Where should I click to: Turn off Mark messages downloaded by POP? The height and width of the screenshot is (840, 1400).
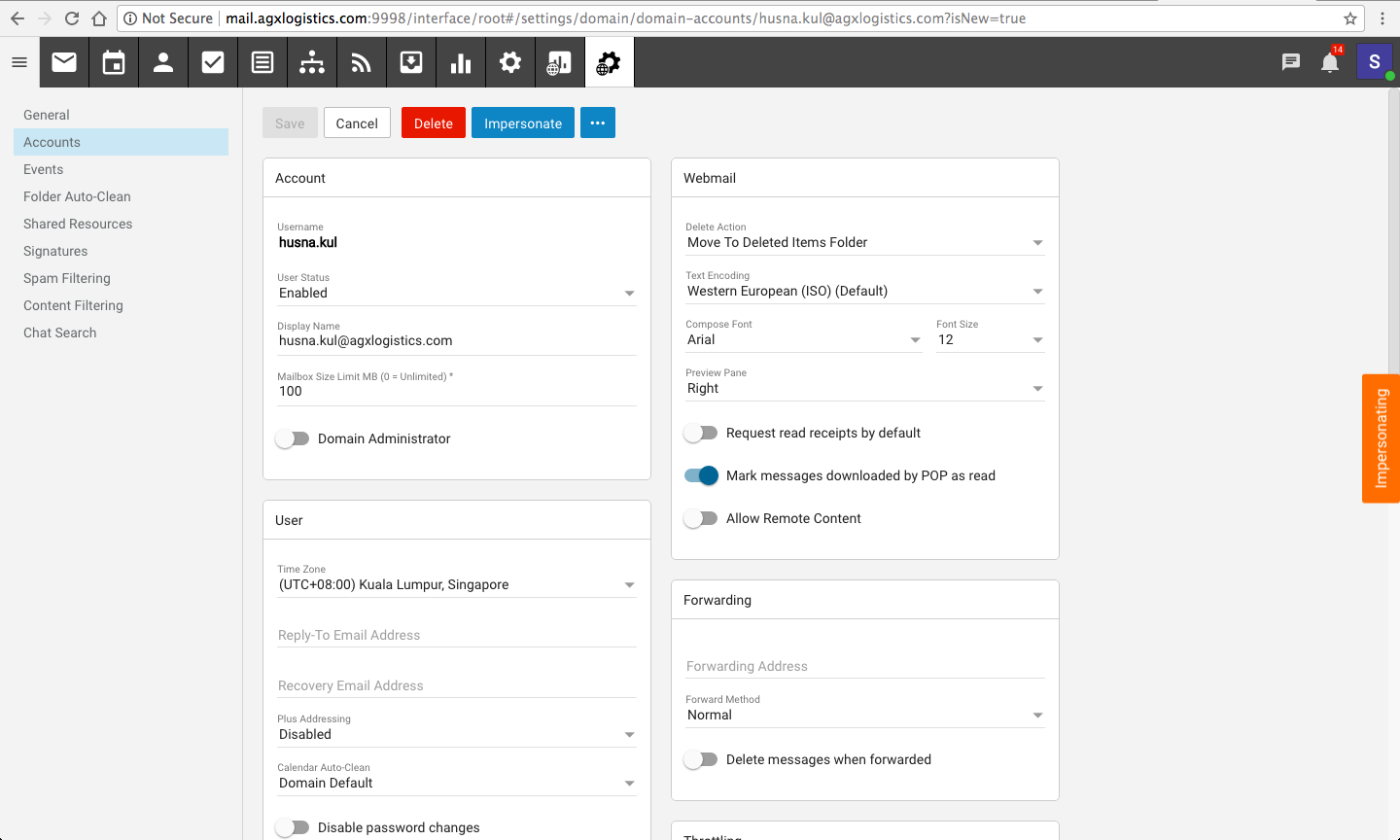pos(701,475)
